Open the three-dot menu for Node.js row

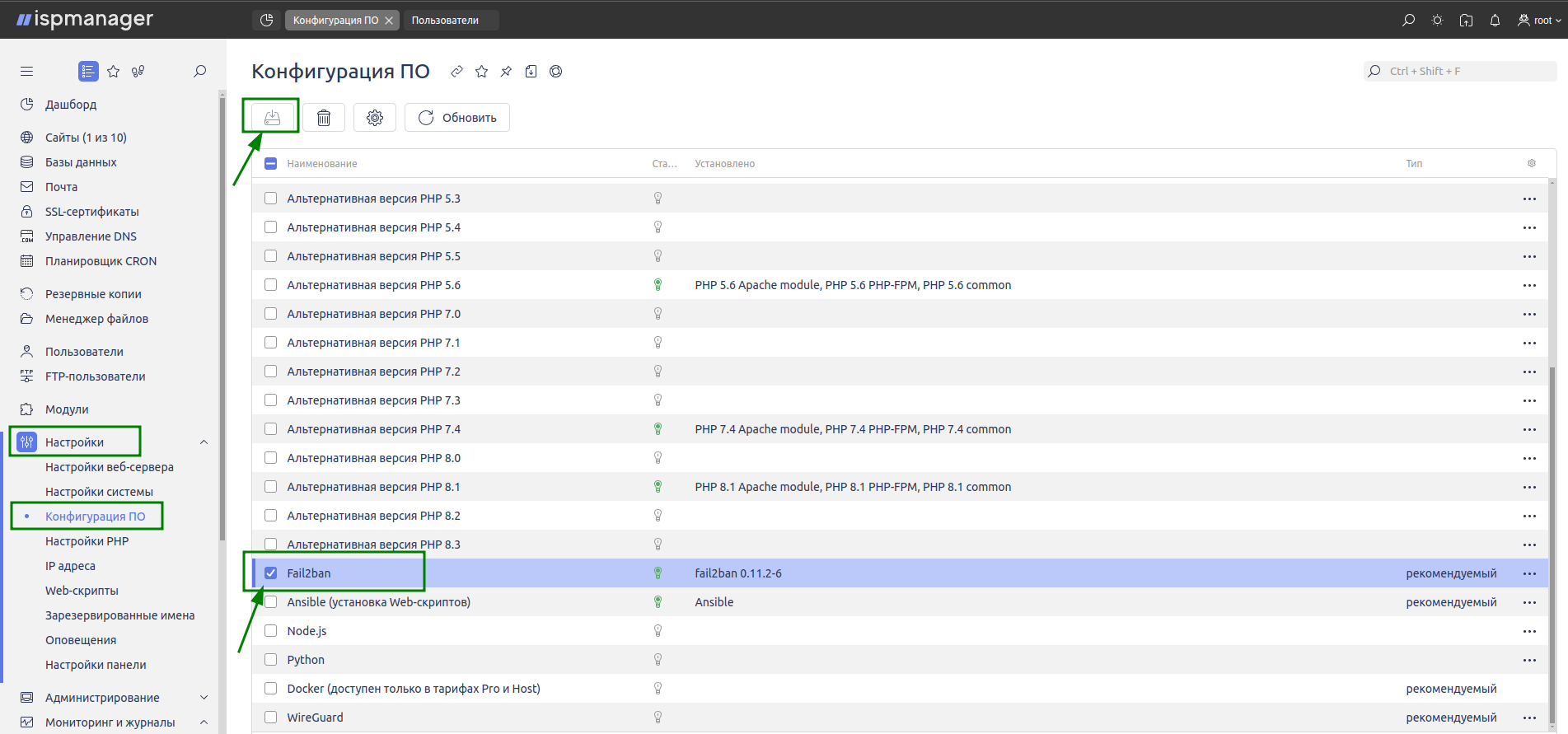[1529, 632]
